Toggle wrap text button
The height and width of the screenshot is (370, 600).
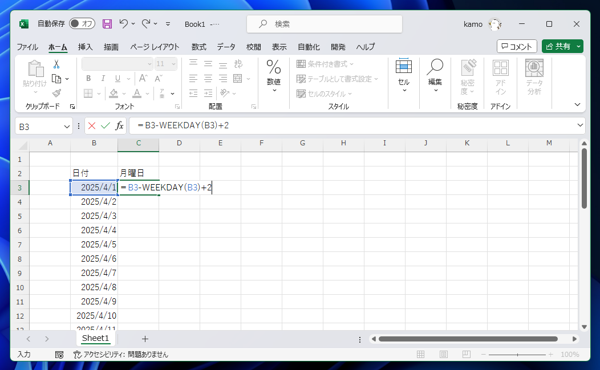[x=238, y=64]
